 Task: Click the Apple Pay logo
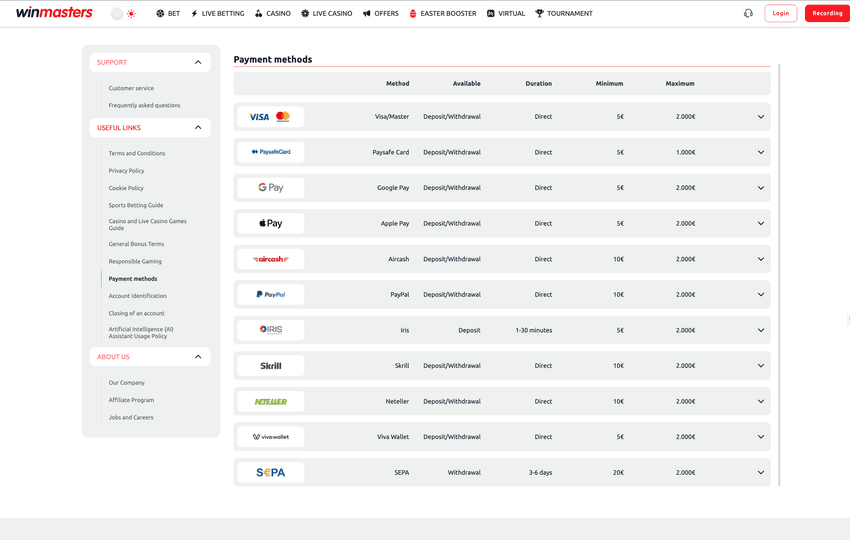(x=271, y=223)
